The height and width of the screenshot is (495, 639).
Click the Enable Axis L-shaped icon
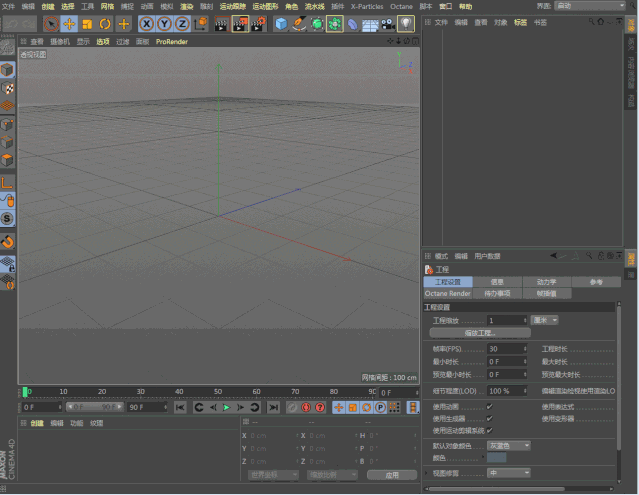[7, 183]
